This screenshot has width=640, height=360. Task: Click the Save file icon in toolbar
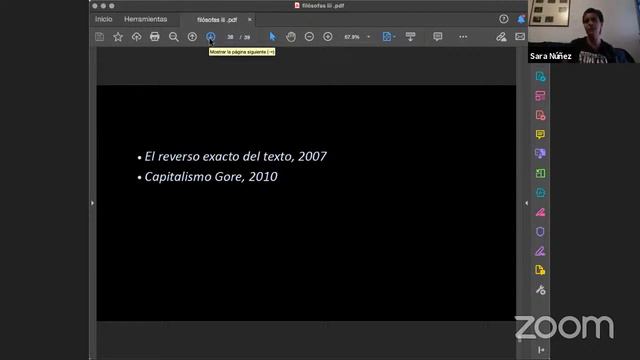click(x=100, y=37)
